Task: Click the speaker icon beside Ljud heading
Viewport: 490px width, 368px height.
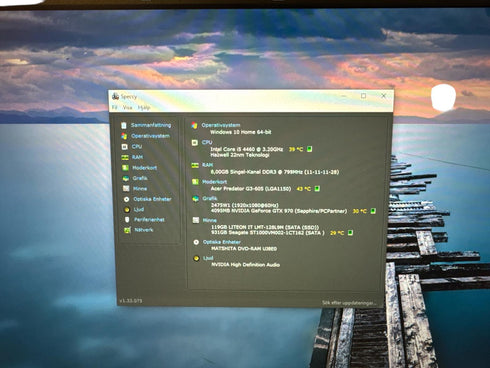Action: pos(197,258)
